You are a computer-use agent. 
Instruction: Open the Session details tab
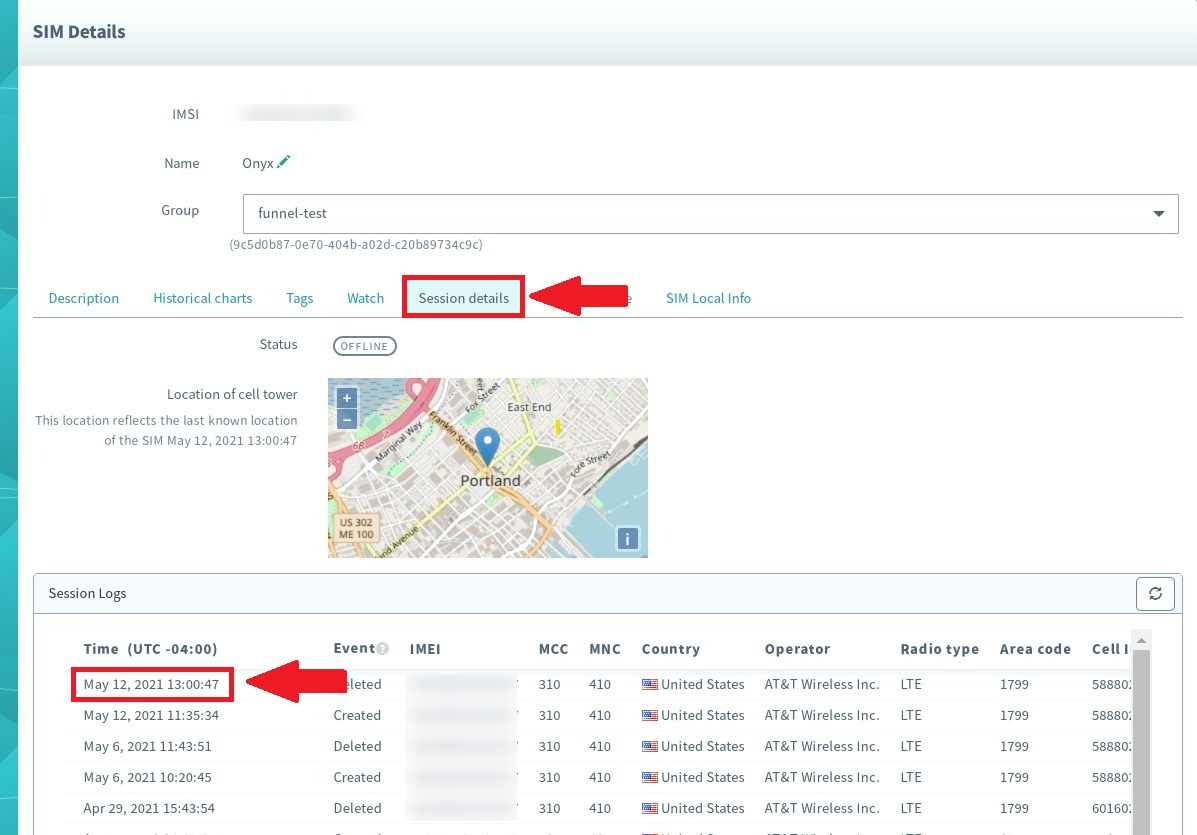[463, 298]
